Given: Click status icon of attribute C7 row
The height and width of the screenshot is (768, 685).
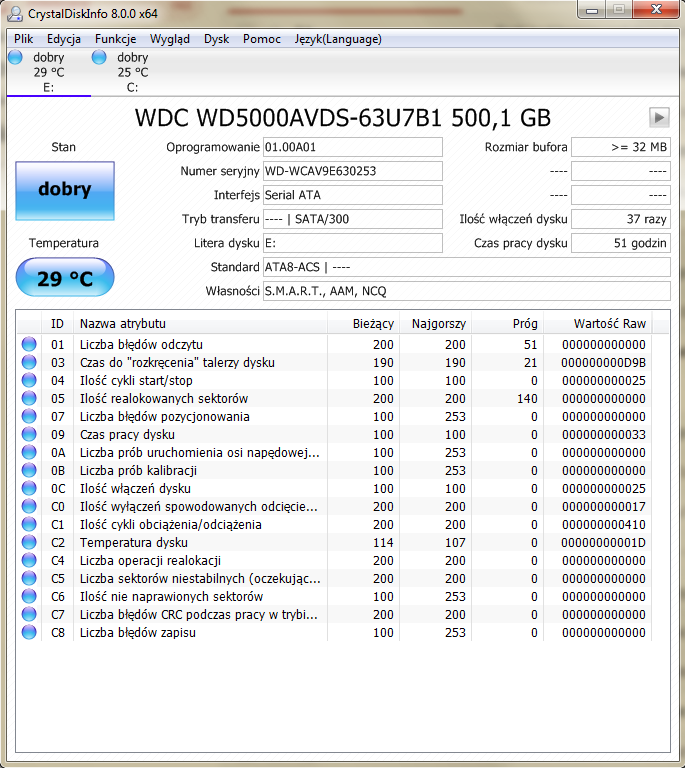Looking at the screenshot, I should coord(29,614).
